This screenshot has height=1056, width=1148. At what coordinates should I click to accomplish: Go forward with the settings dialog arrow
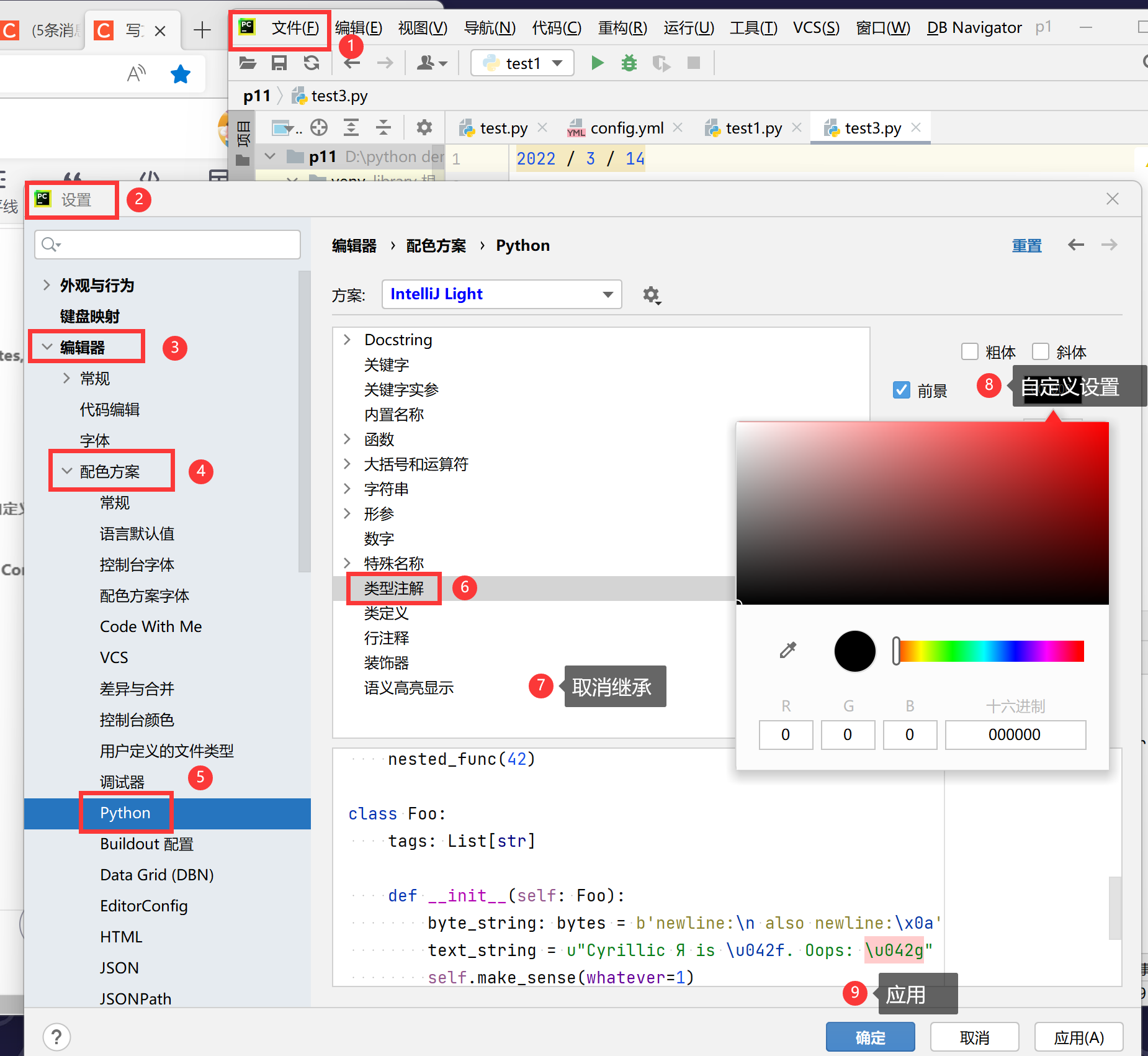point(1110,245)
